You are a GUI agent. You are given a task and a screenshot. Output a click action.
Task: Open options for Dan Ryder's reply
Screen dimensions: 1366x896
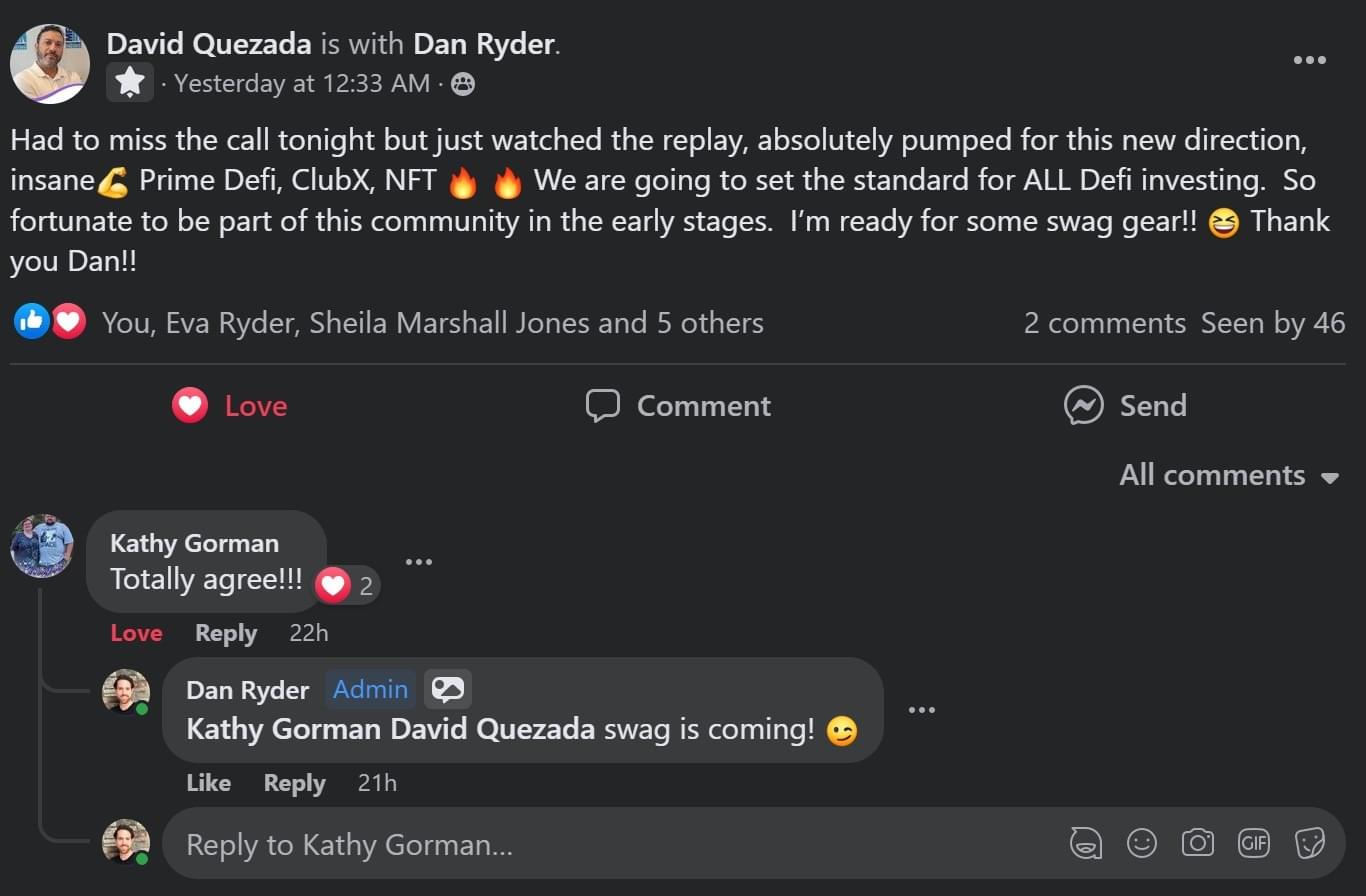pos(921,710)
